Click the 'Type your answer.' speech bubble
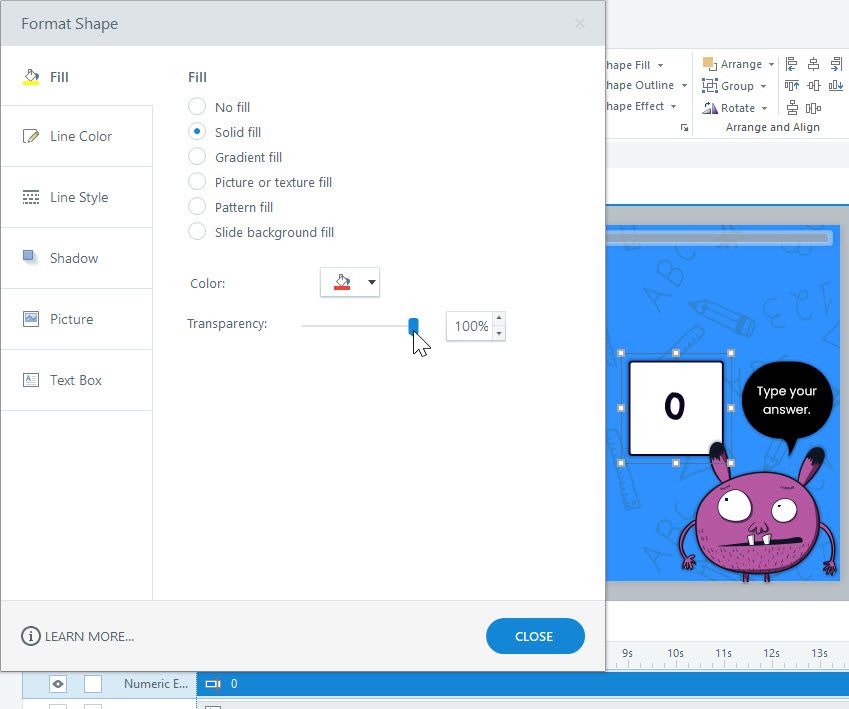Viewport: 849px width, 709px height. (787, 400)
